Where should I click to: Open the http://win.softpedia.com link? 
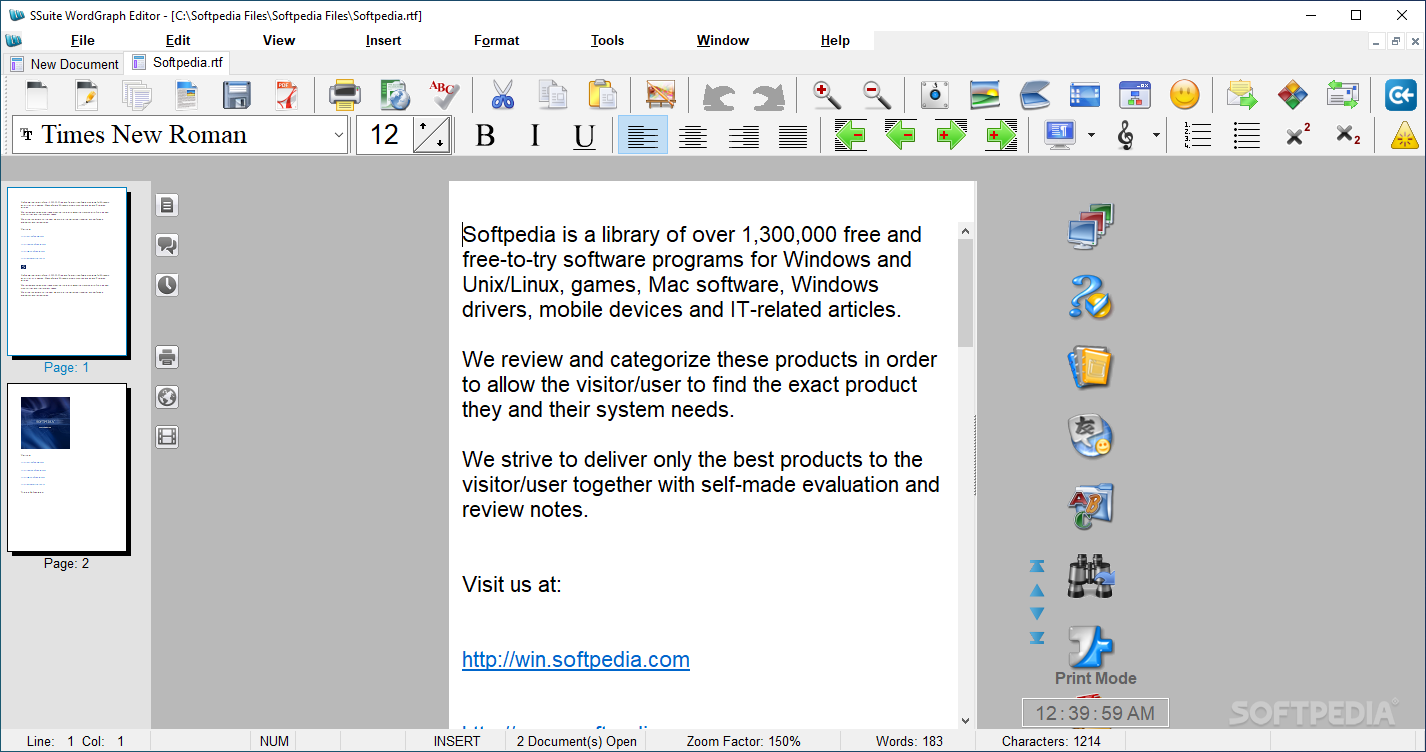(x=576, y=659)
